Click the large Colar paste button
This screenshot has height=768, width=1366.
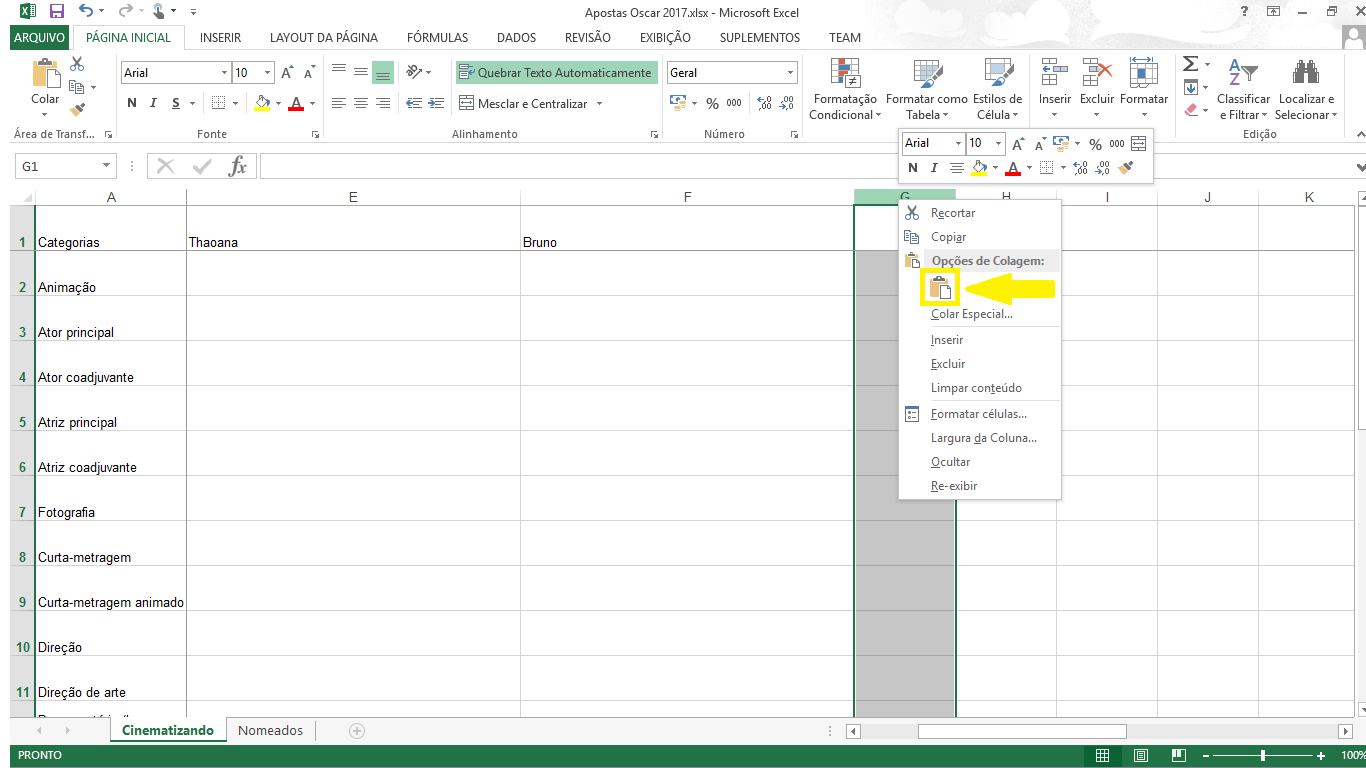(x=45, y=82)
